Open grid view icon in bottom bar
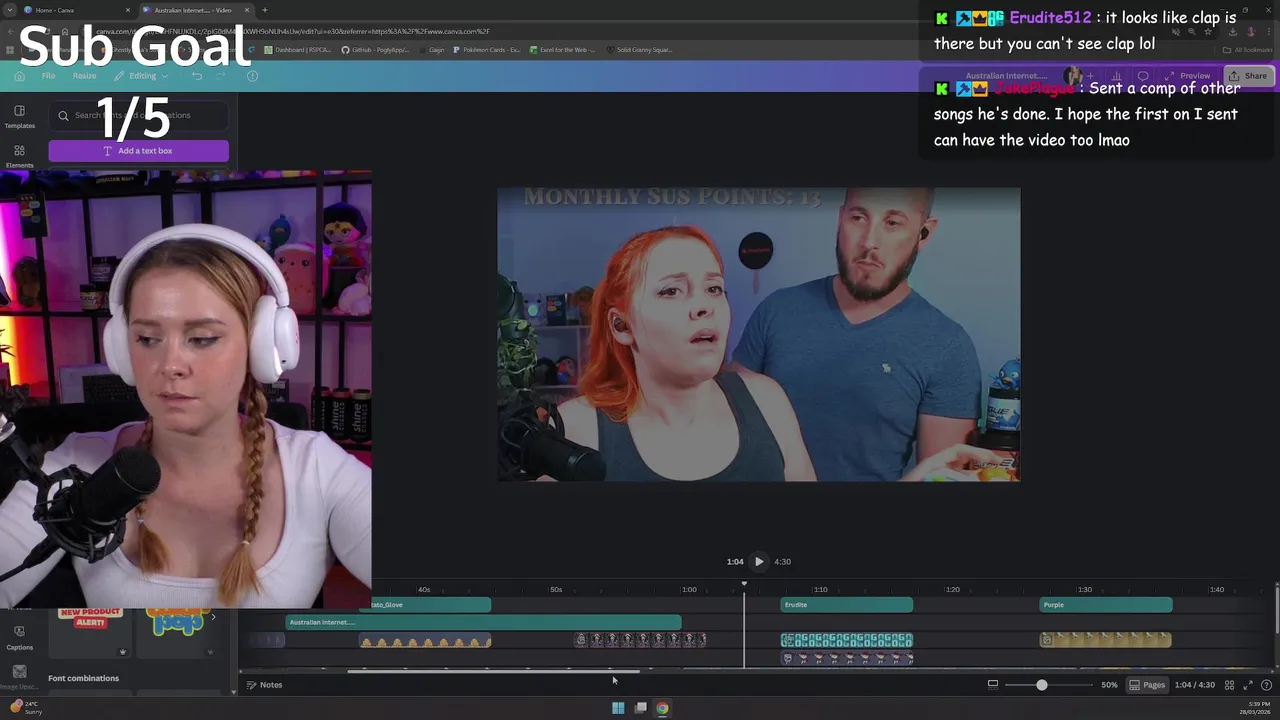The width and height of the screenshot is (1280, 720). (1230, 685)
